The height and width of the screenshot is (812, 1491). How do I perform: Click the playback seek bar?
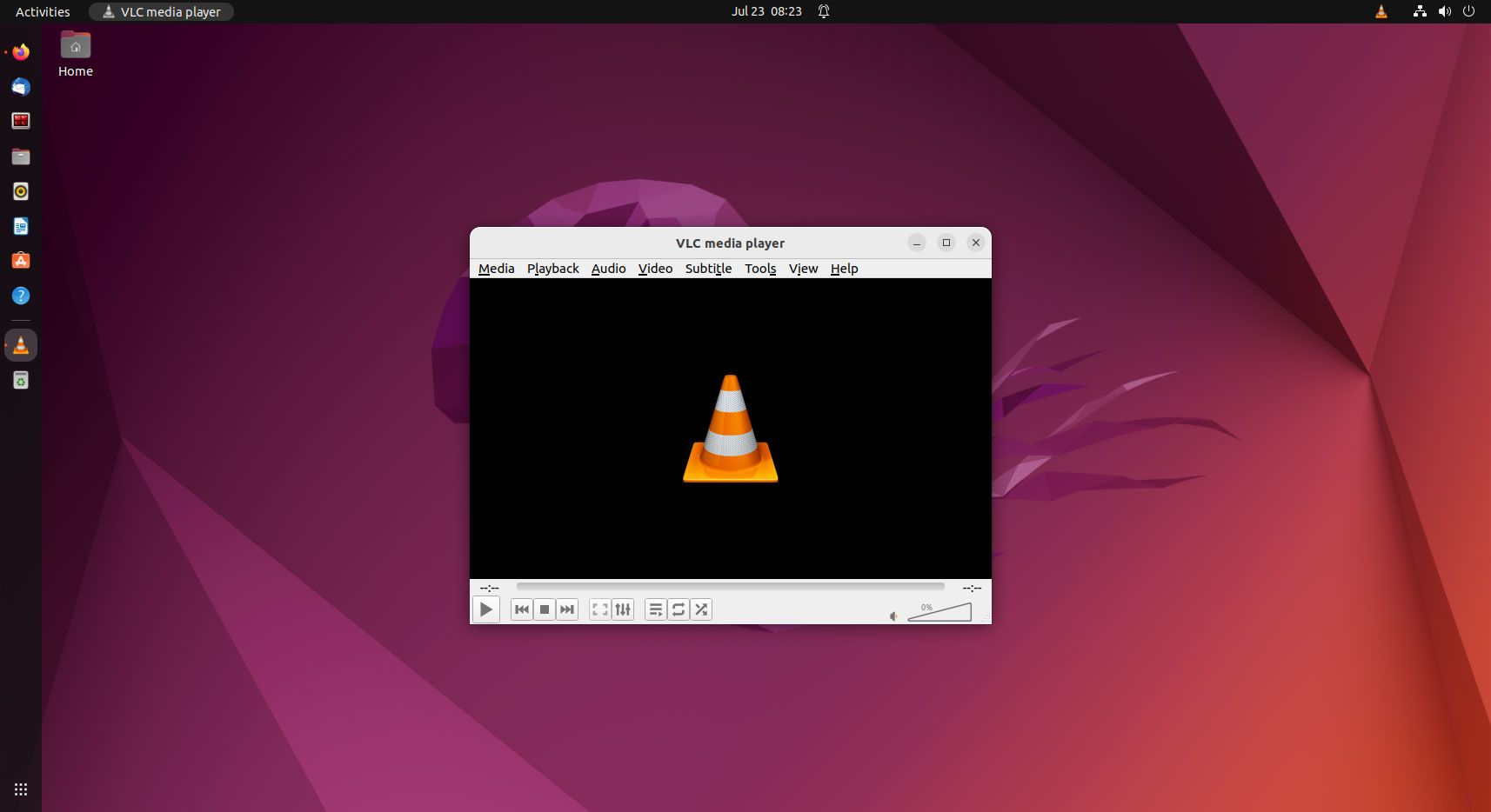730,587
